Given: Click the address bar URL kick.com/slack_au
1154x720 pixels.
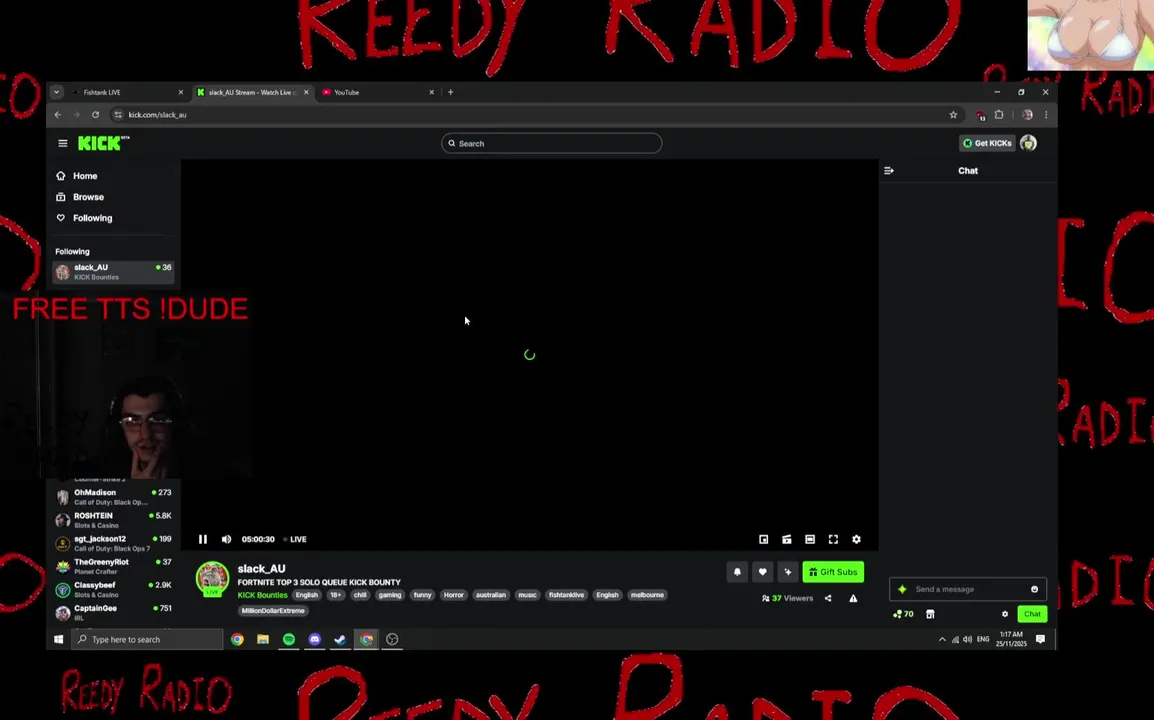Looking at the screenshot, I should 157,115.
